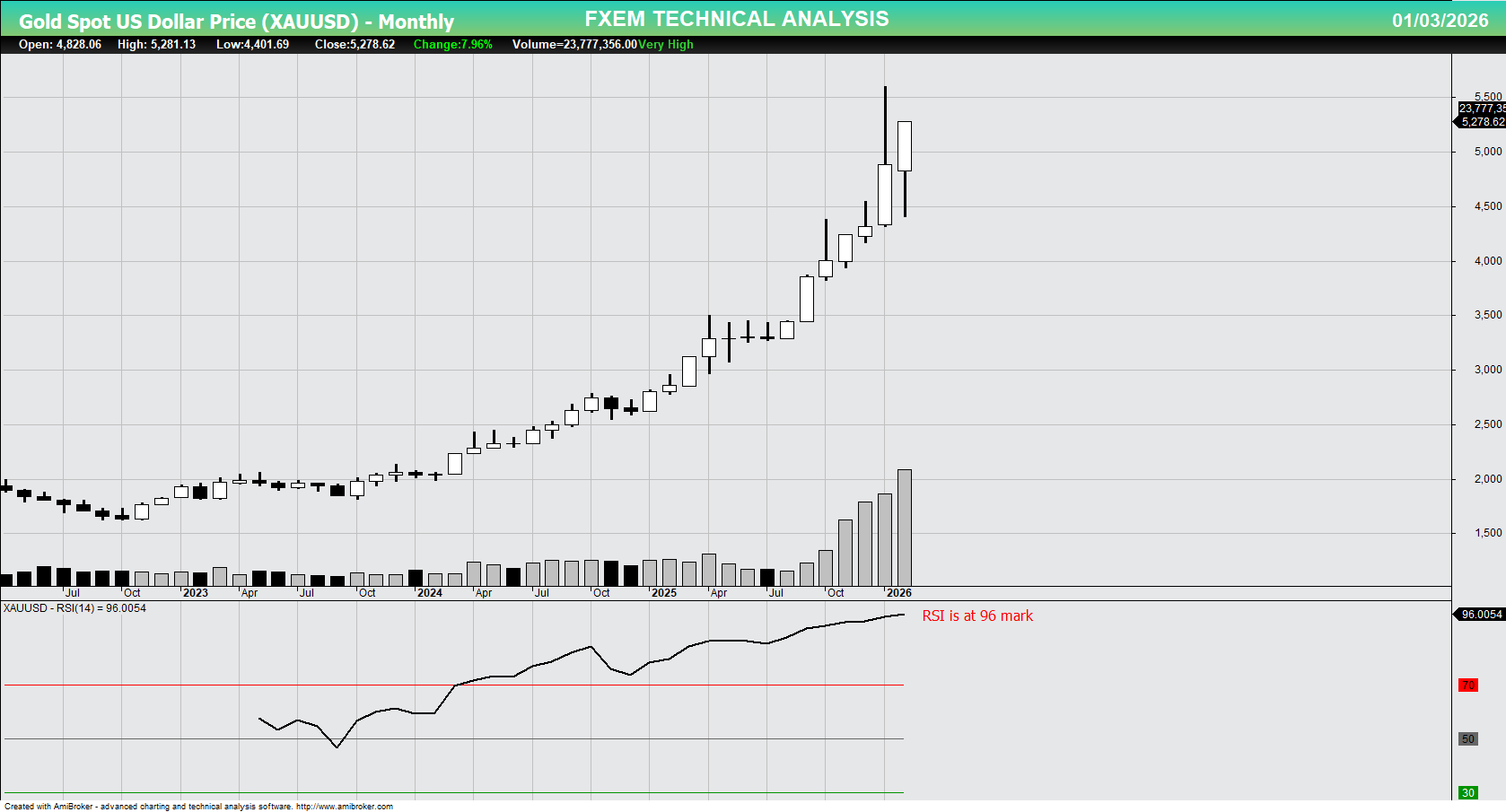Click the RSI is at 96 mark annotation

(978, 616)
